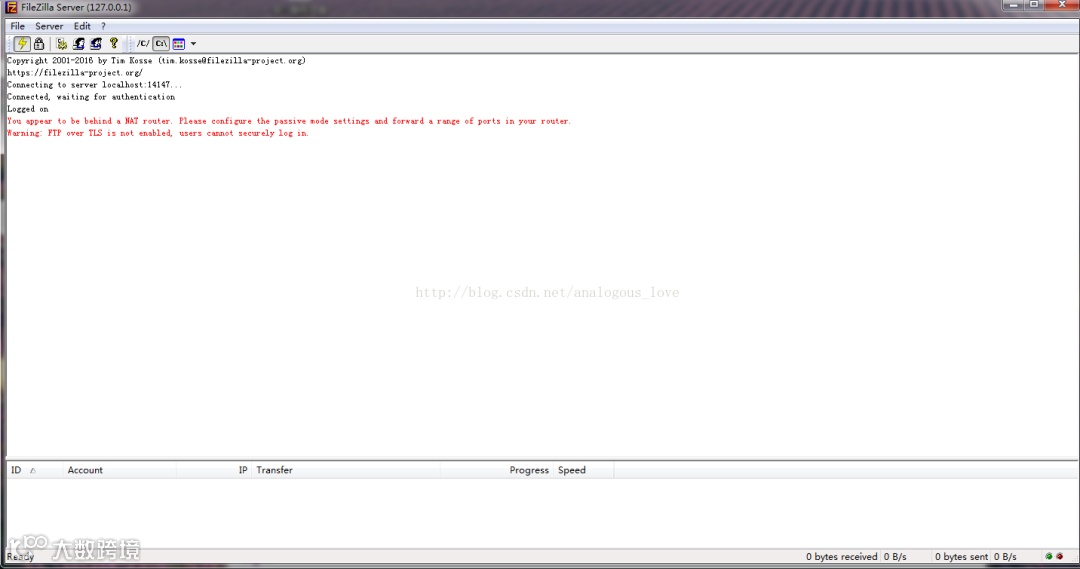Screen dimensions: 1080x569
Task: Click the FileZilla icon in title bar
Action: pyautogui.click(x=12, y=8)
